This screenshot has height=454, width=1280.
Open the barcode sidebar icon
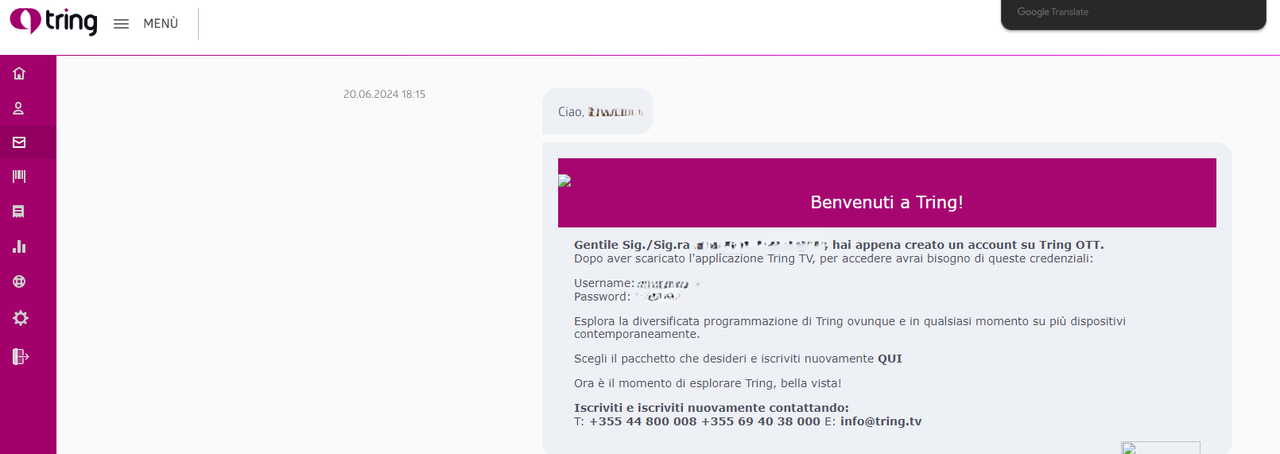coord(19,176)
